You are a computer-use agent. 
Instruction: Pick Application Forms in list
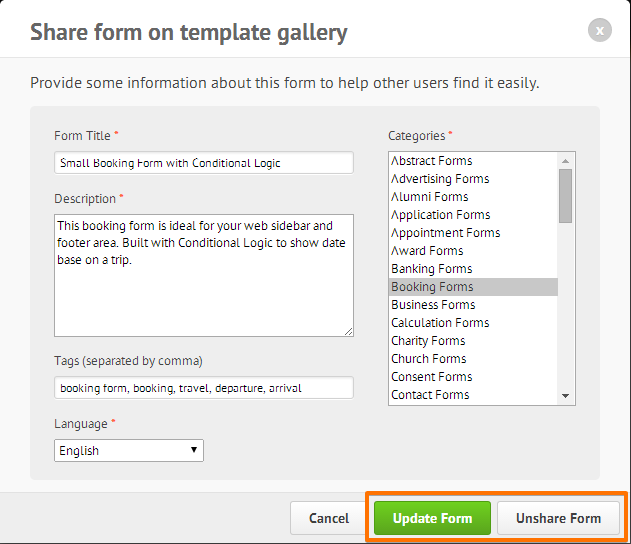(x=440, y=215)
